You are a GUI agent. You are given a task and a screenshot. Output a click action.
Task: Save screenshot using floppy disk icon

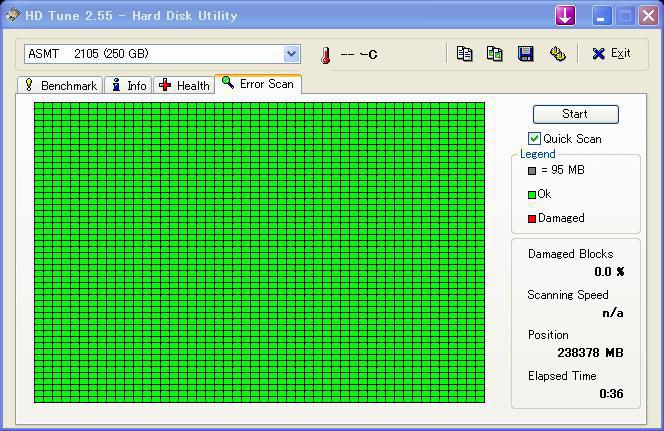(x=526, y=54)
